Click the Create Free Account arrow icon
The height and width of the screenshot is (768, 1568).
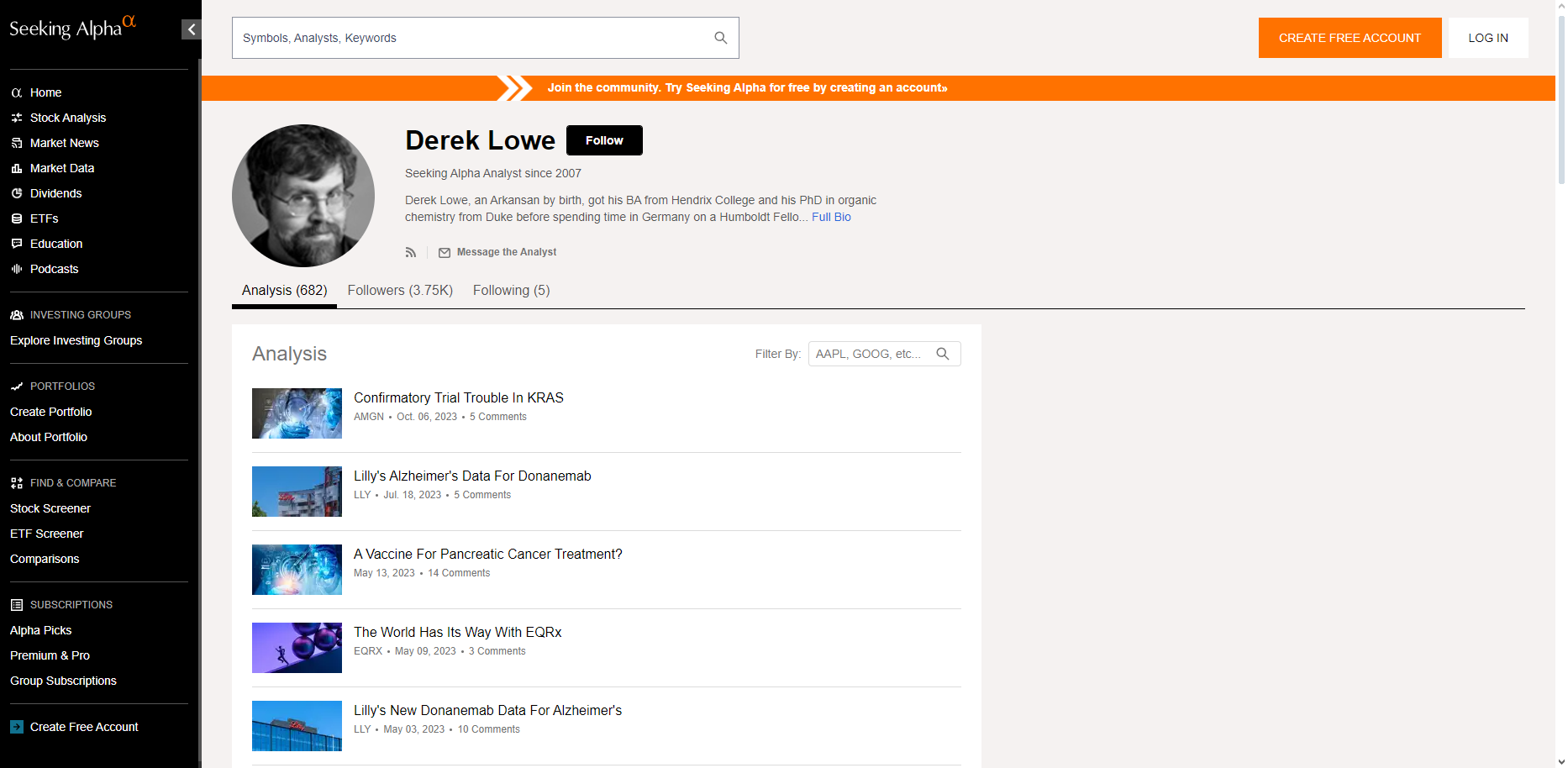click(17, 727)
